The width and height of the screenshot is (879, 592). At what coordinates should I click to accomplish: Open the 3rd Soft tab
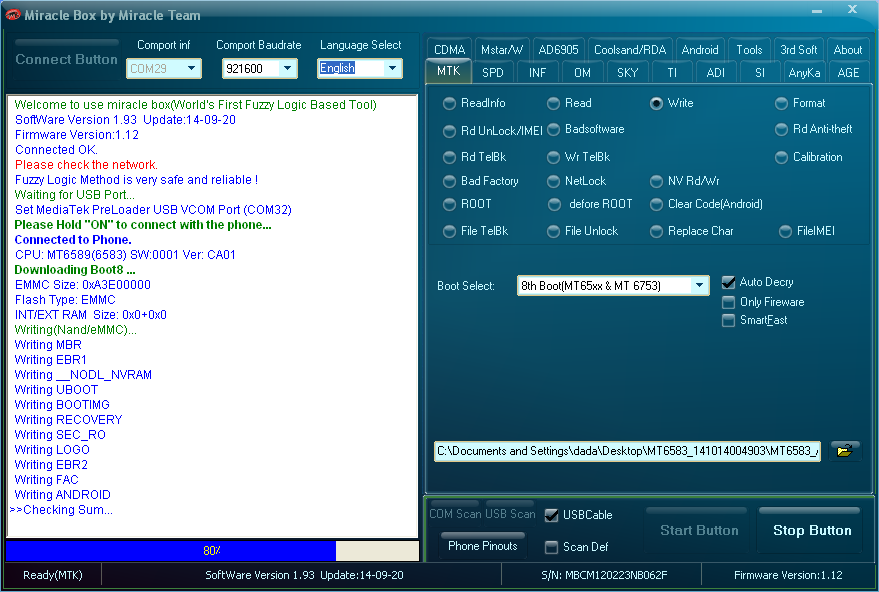pyautogui.click(x=799, y=50)
